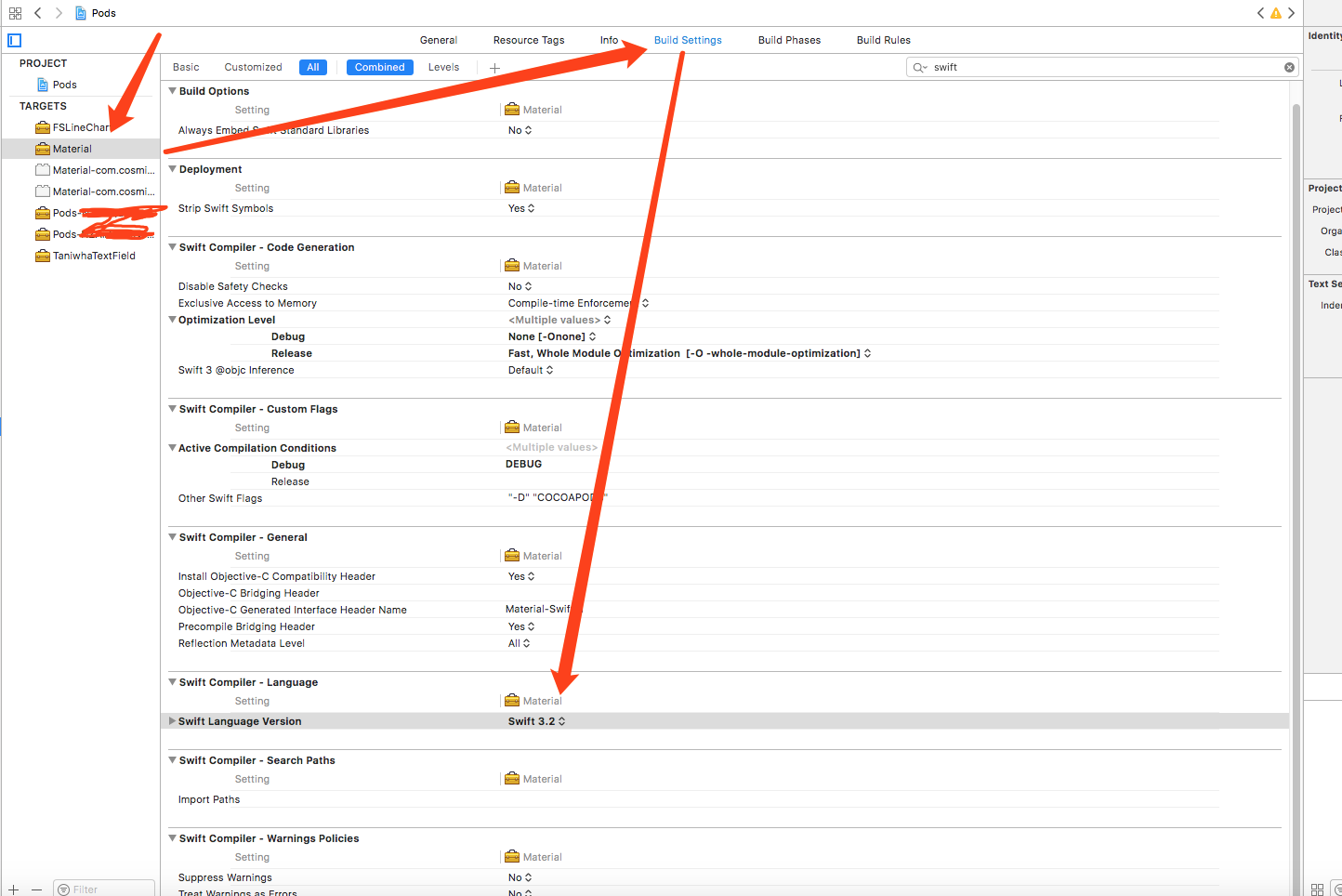
Task: Collapse Active Compilation Conditions row
Action: [x=172, y=448]
